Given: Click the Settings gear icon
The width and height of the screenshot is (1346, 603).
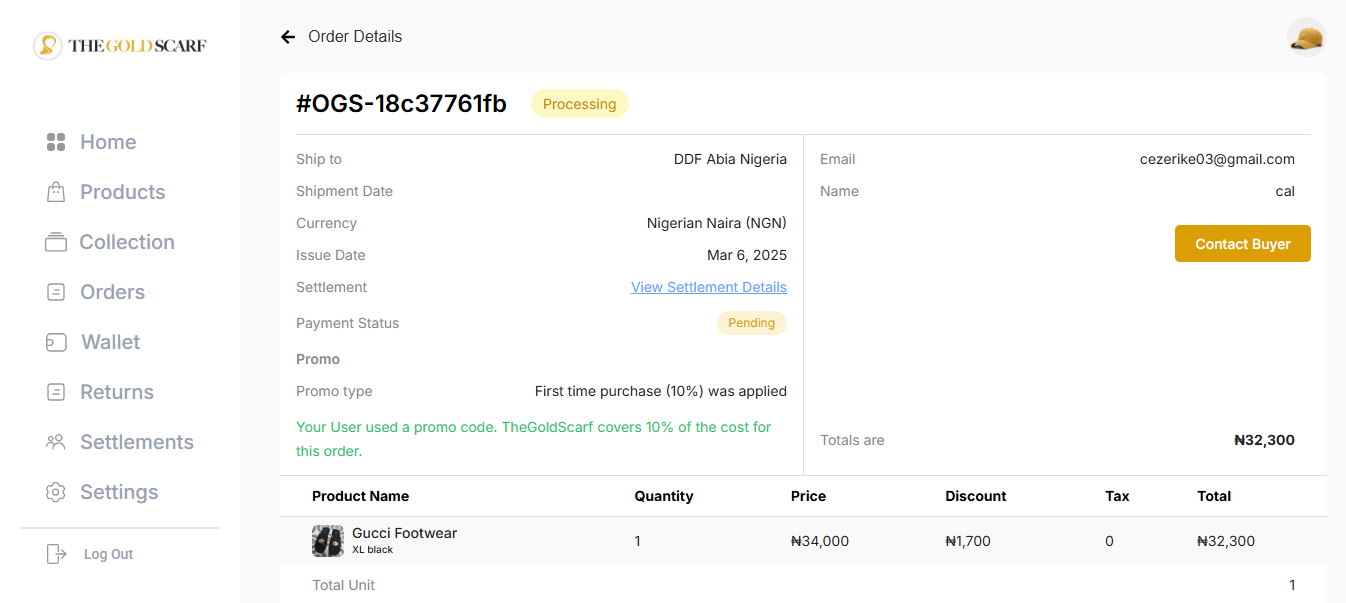Looking at the screenshot, I should pyautogui.click(x=56, y=492).
